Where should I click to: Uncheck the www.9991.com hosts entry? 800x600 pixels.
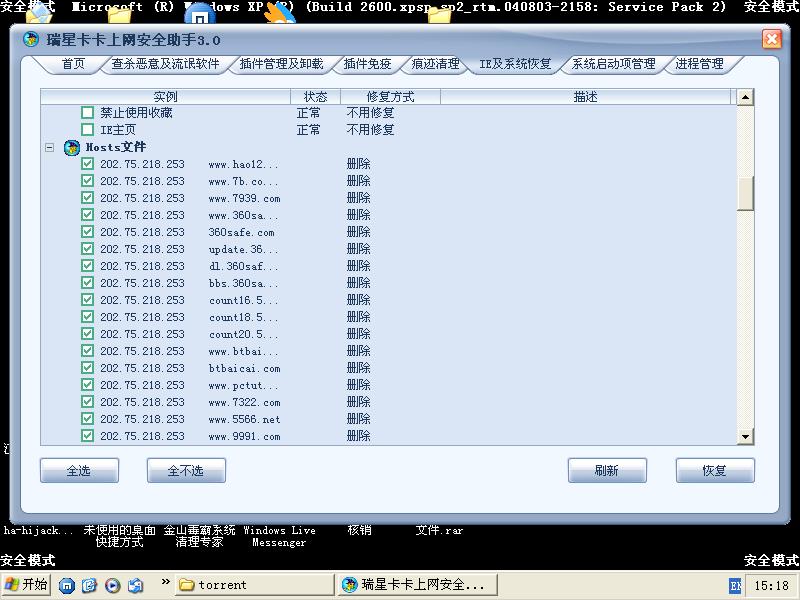(88, 436)
